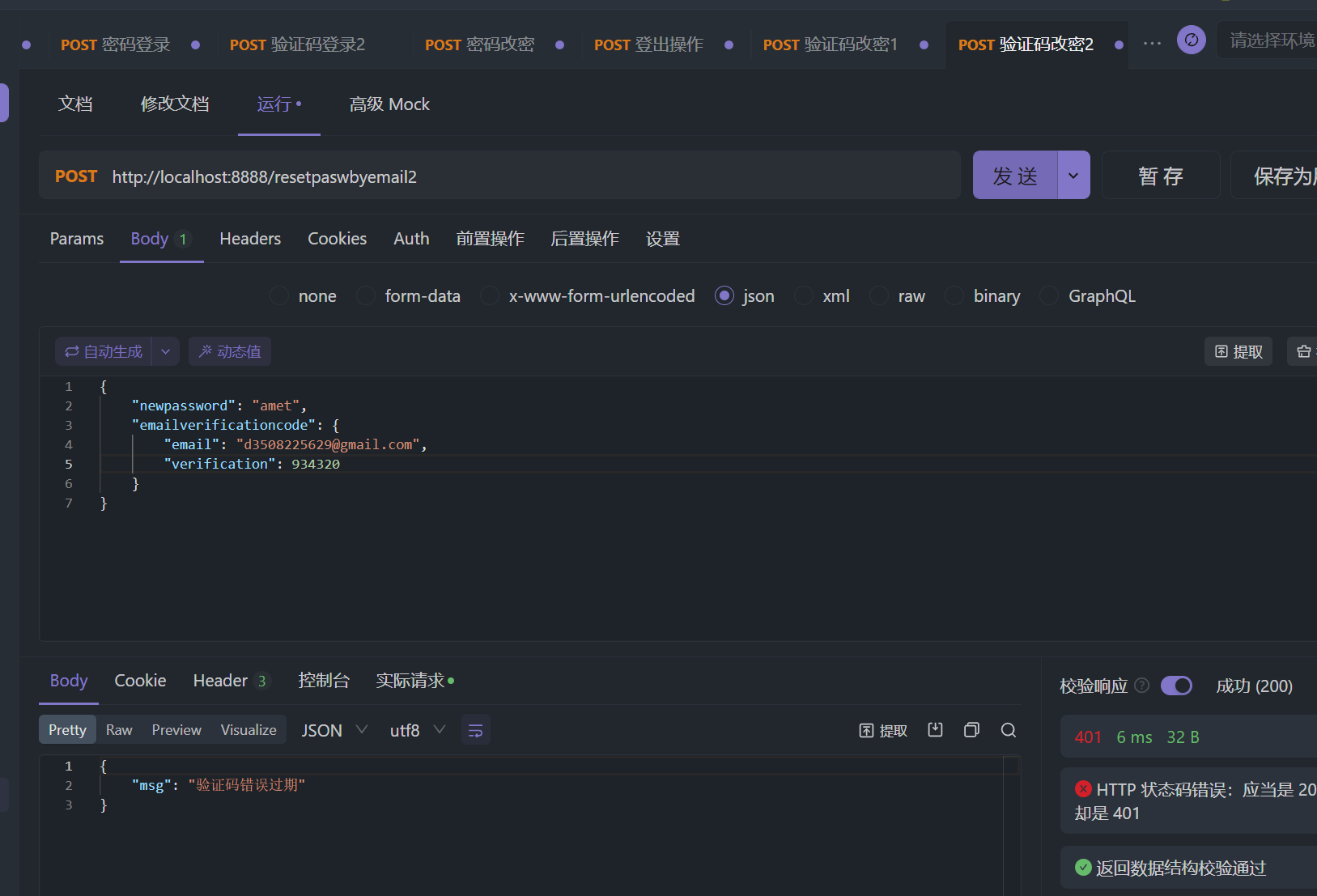This screenshot has width=1317, height=896.
Task: Open search in the response body
Action: tap(1009, 730)
